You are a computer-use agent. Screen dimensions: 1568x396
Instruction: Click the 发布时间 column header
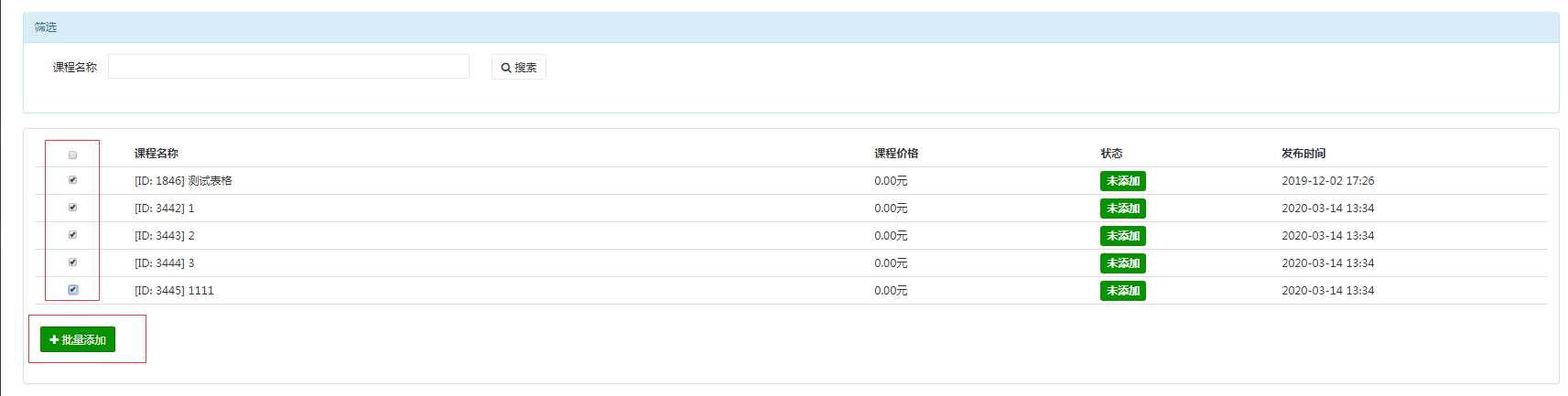pyautogui.click(x=1303, y=154)
